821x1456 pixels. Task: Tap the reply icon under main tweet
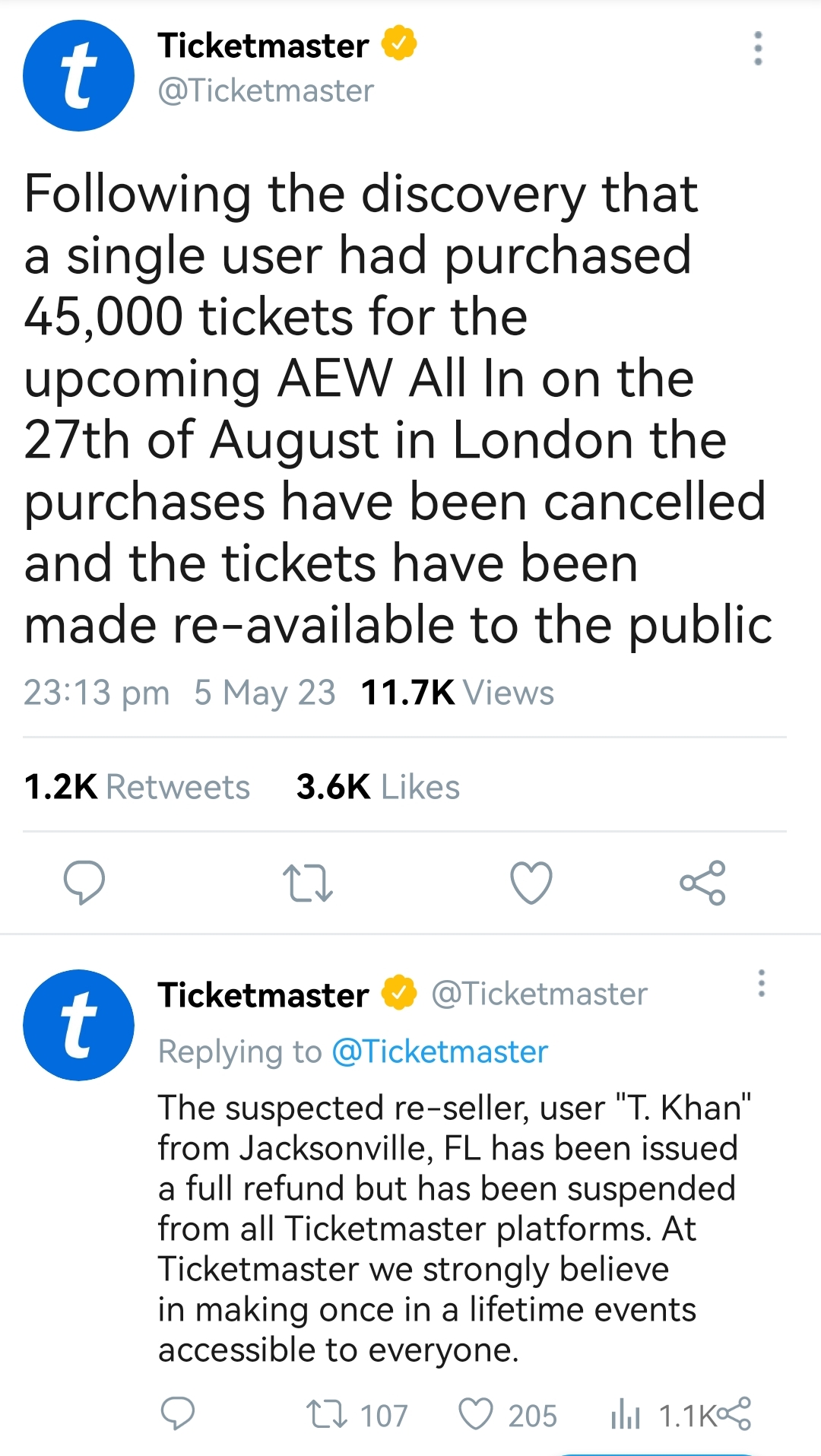coord(84,882)
